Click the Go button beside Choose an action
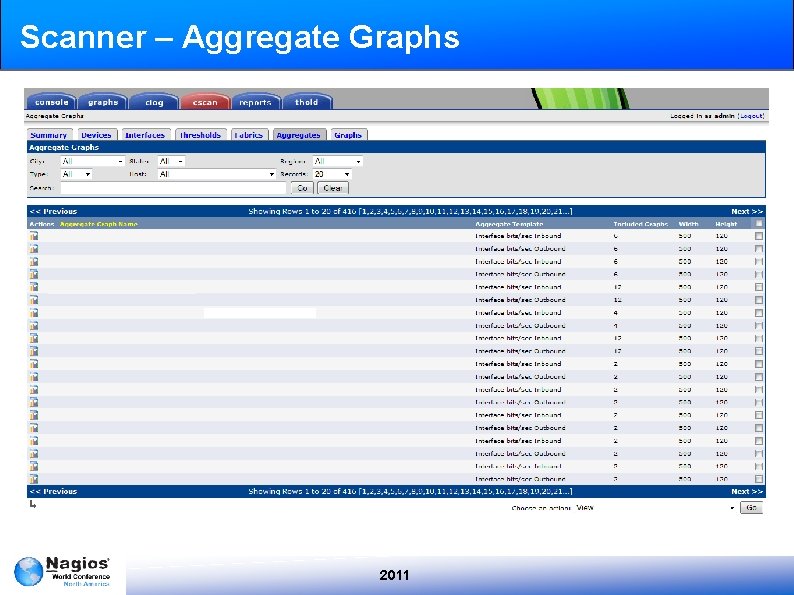This screenshot has height=595, width=794. click(x=751, y=507)
